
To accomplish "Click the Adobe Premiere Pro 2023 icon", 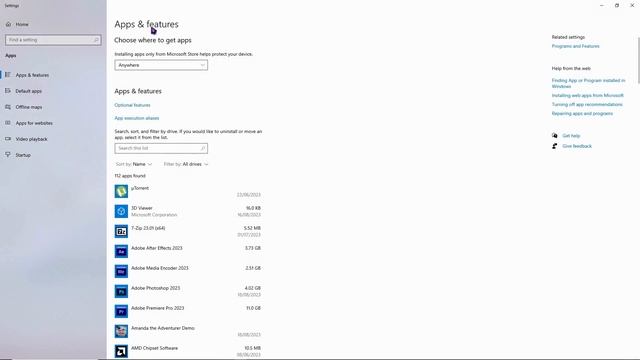I will (121, 311).
